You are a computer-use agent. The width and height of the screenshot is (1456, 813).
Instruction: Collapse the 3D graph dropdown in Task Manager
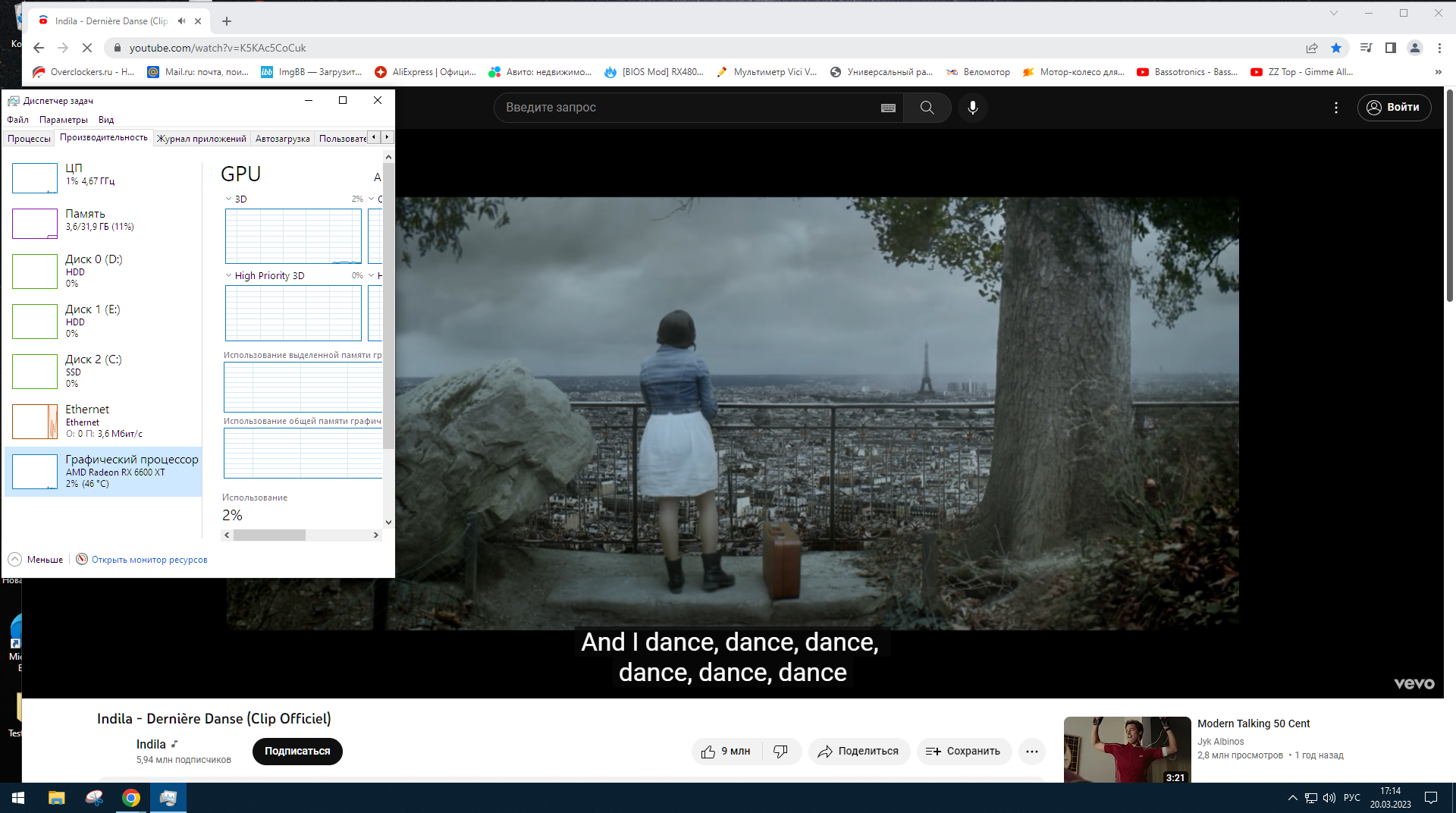coord(228,199)
